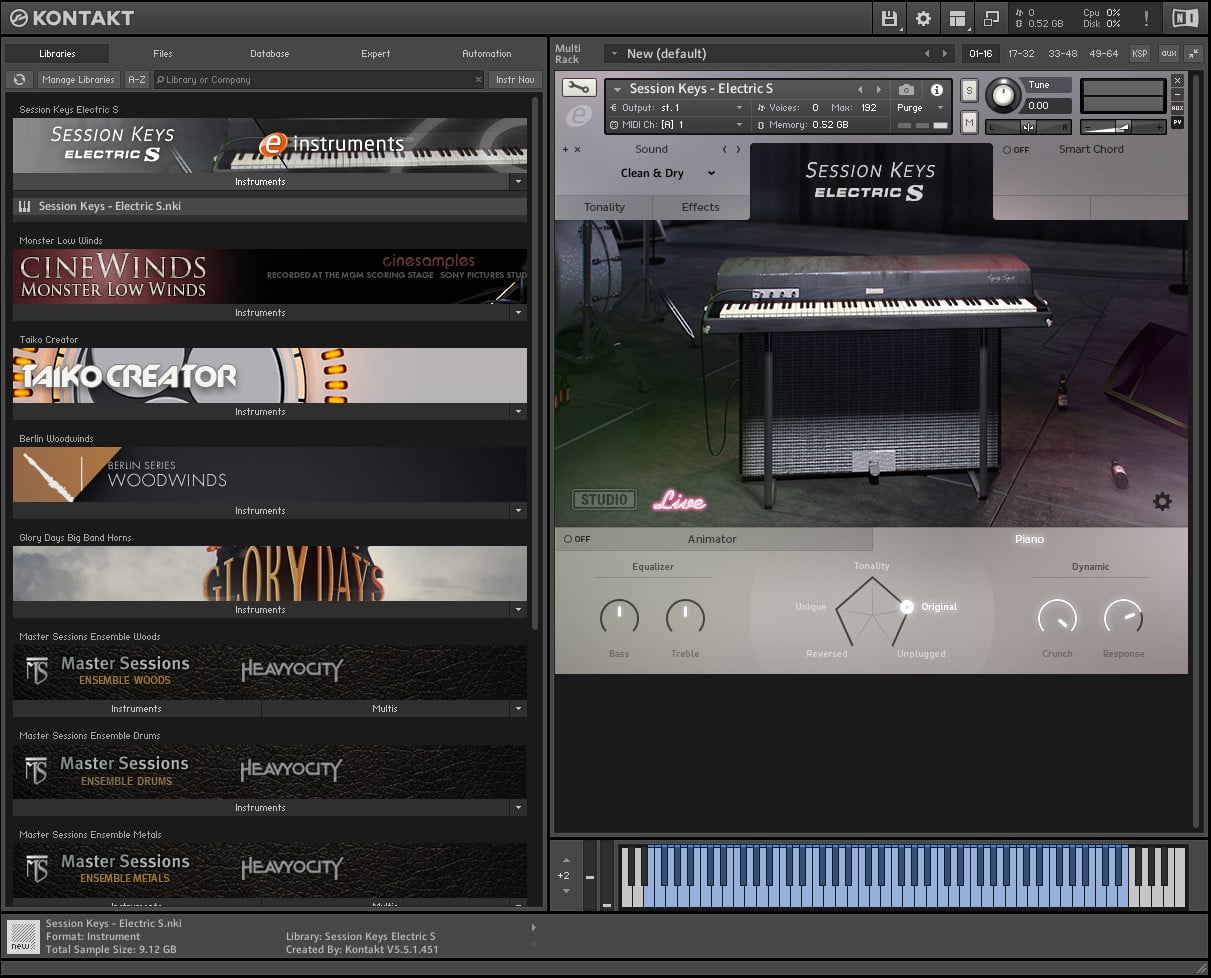
Task: Select Original tonality point
Action: click(x=907, y=606)
